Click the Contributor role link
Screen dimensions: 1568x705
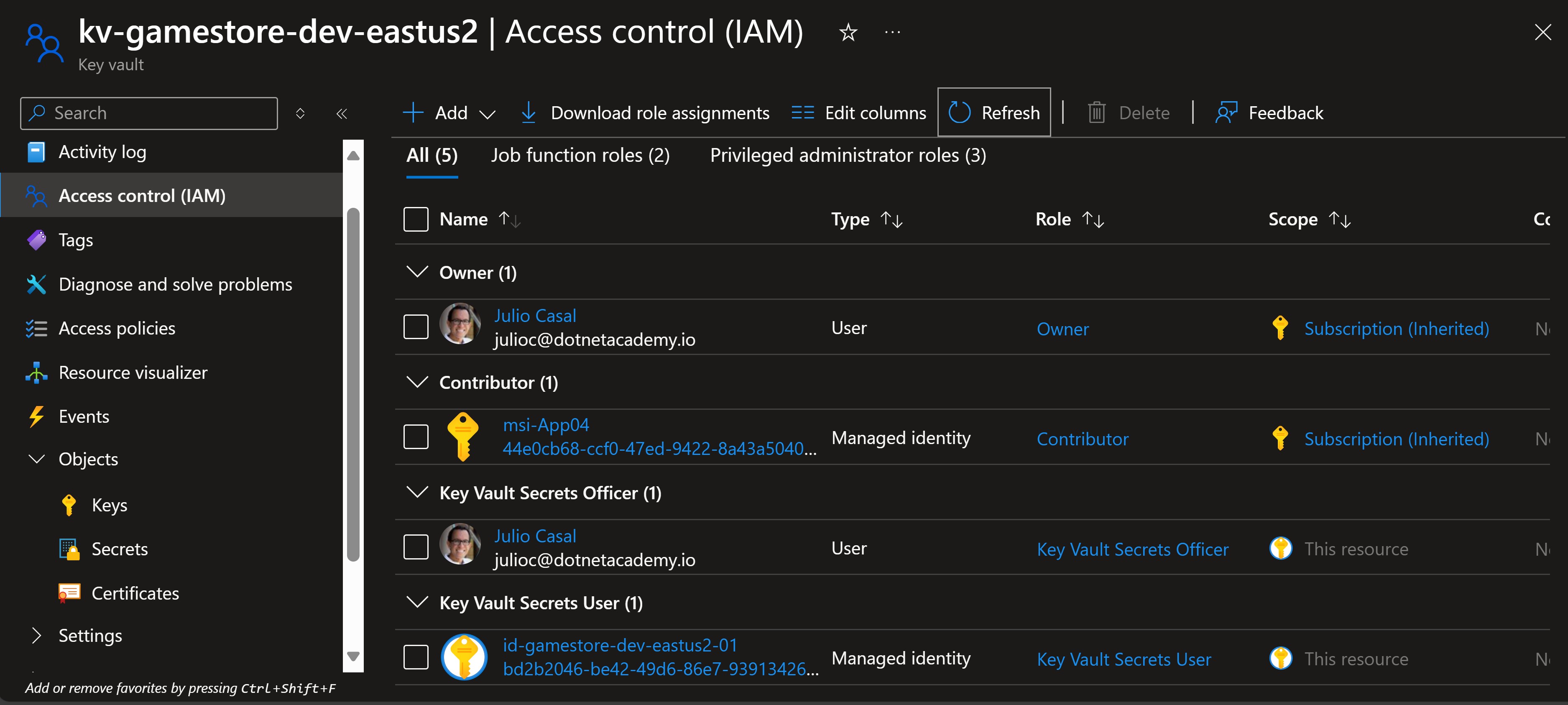coord(1082,439)
